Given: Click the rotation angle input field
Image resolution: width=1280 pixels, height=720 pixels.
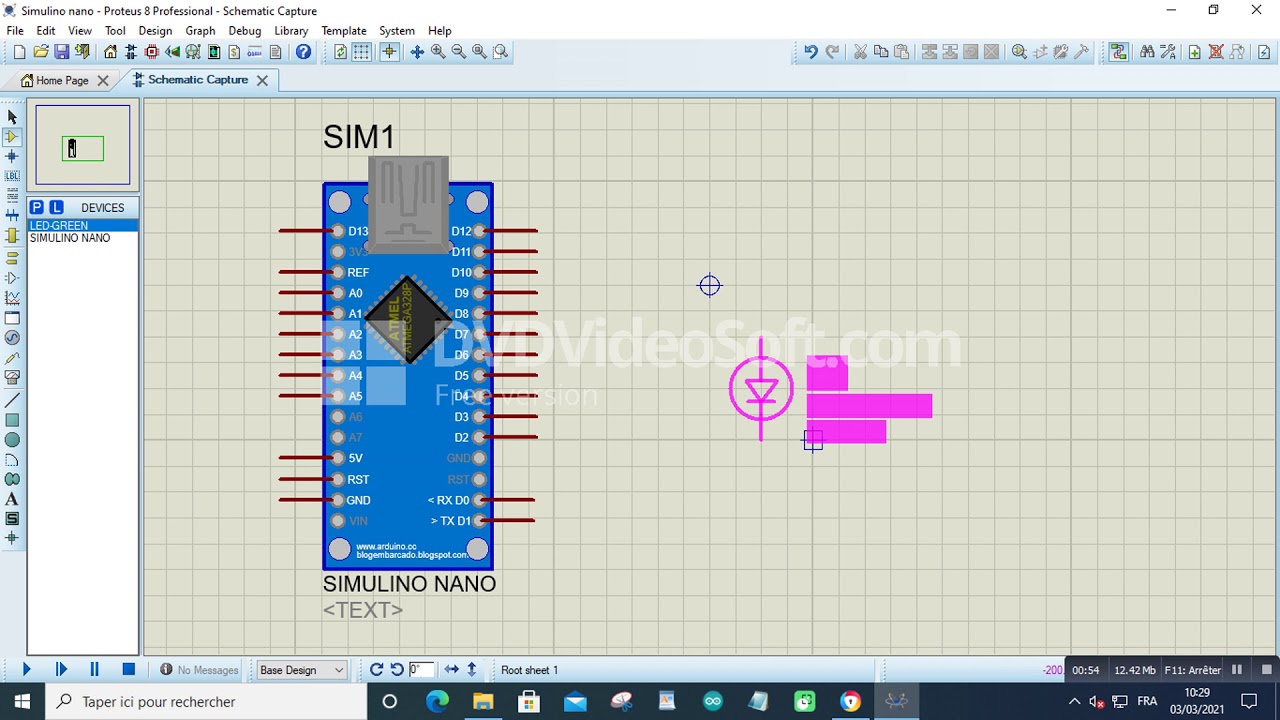Looking at the screenshot, I should coord(421,670).
